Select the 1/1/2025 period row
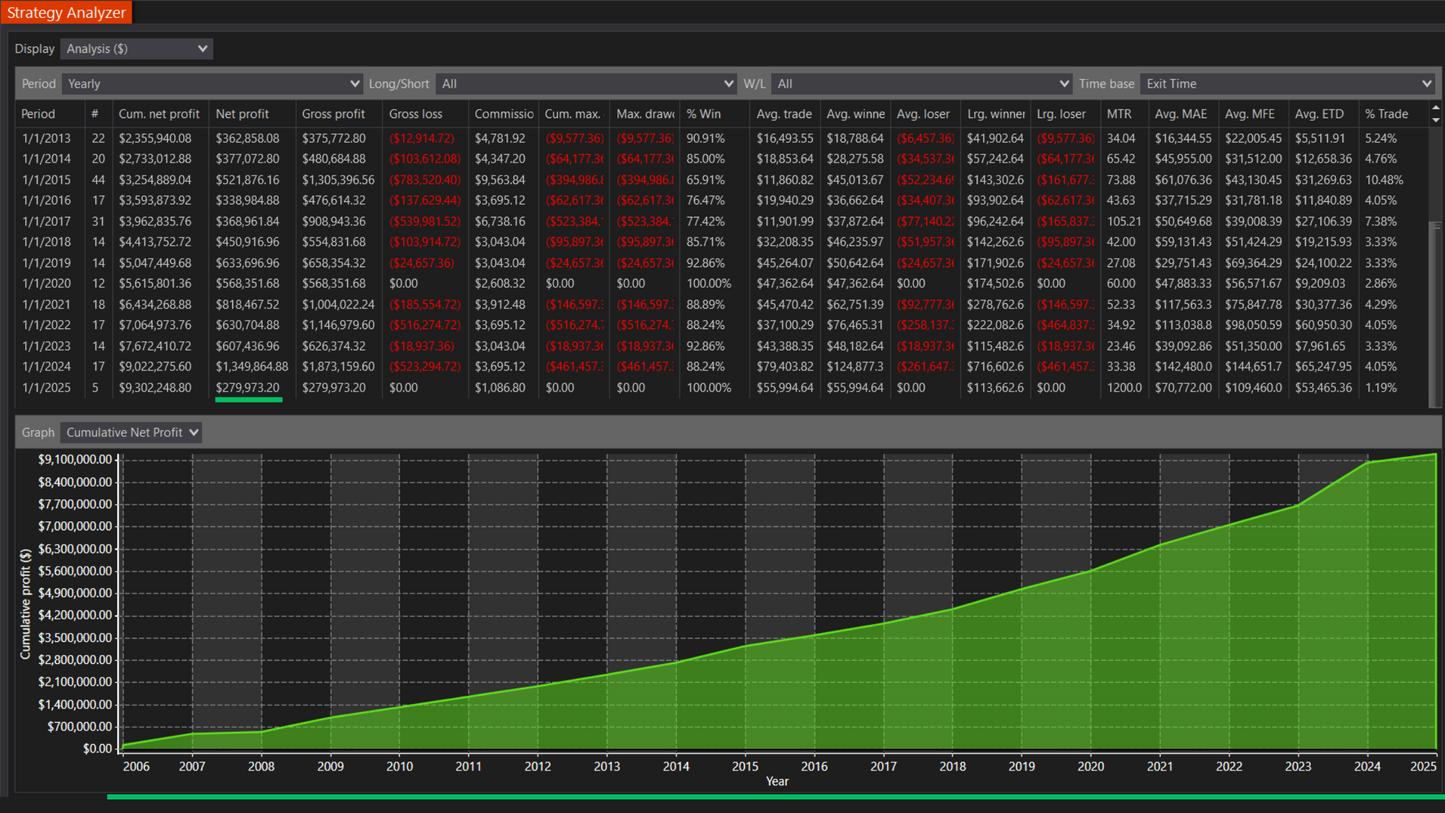The image size is (1445, 813). pyautogui.click(x=722, y=387)
